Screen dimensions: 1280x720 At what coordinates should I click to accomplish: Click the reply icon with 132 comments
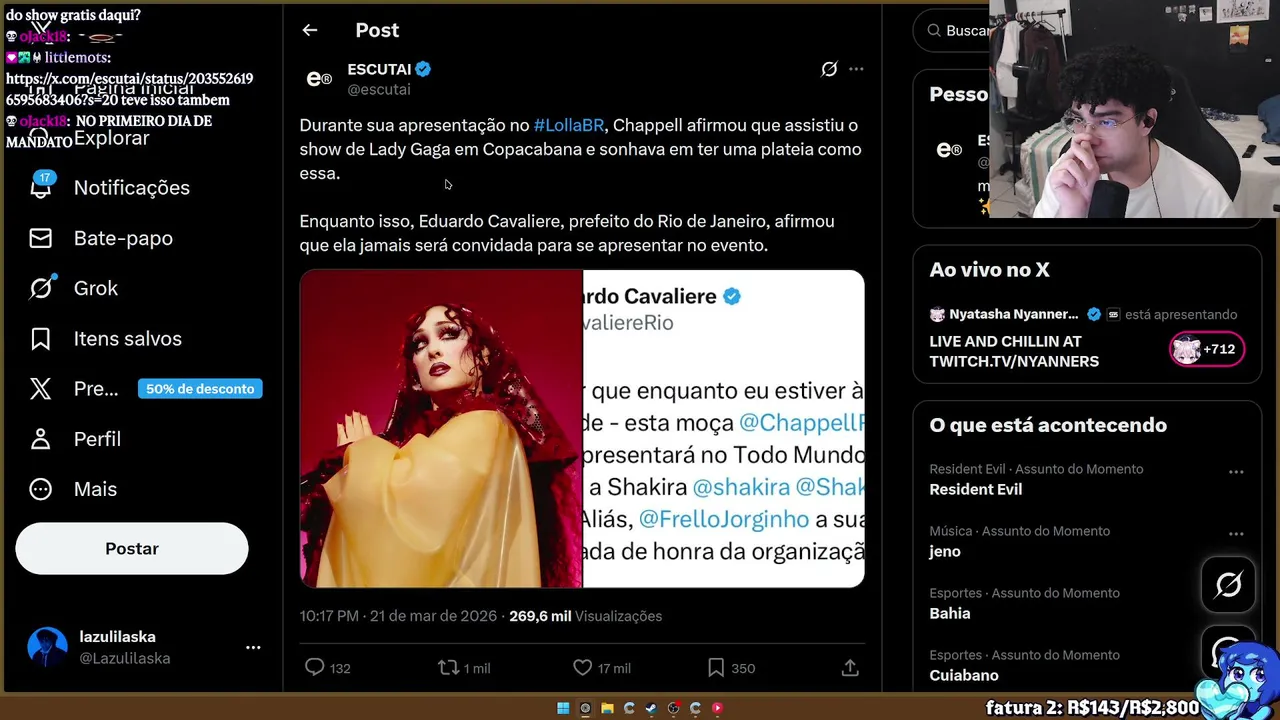[x=314, y=667]
